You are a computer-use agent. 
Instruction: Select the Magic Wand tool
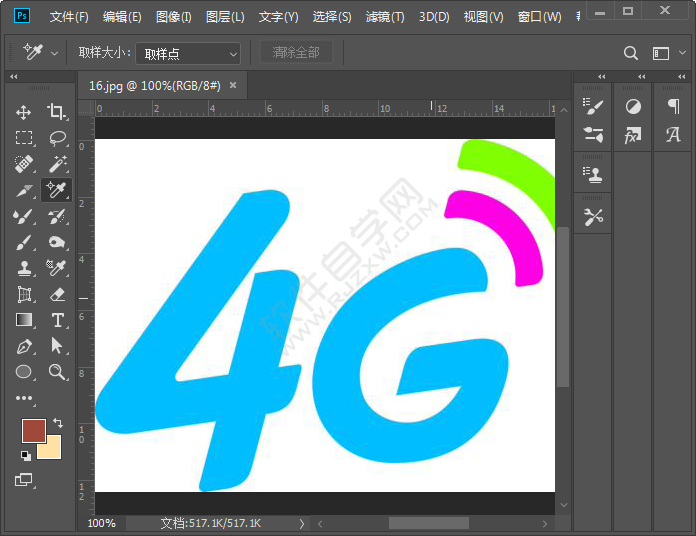point(57,164)
